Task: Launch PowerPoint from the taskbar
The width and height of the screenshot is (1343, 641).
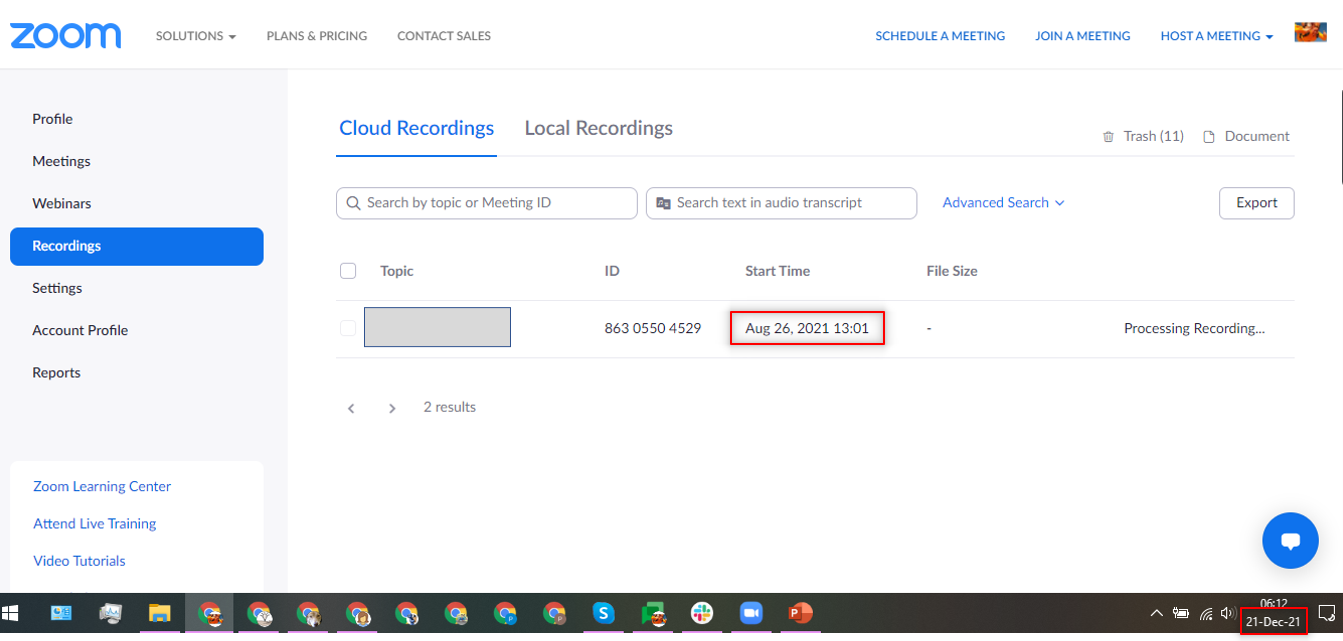Action: pyautogui.click(x=800, y=613)
